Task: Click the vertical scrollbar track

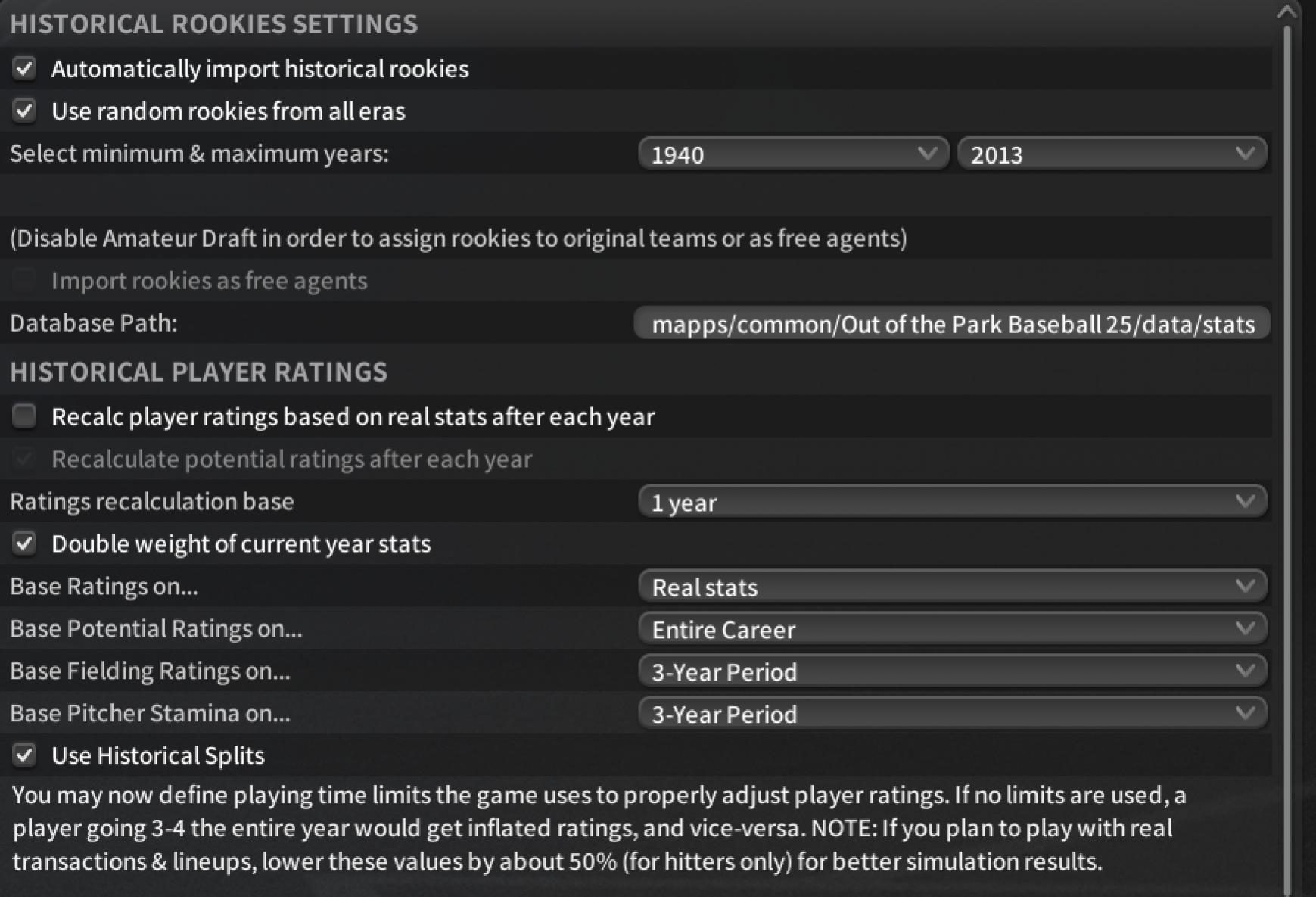Action: (1286, 454)
